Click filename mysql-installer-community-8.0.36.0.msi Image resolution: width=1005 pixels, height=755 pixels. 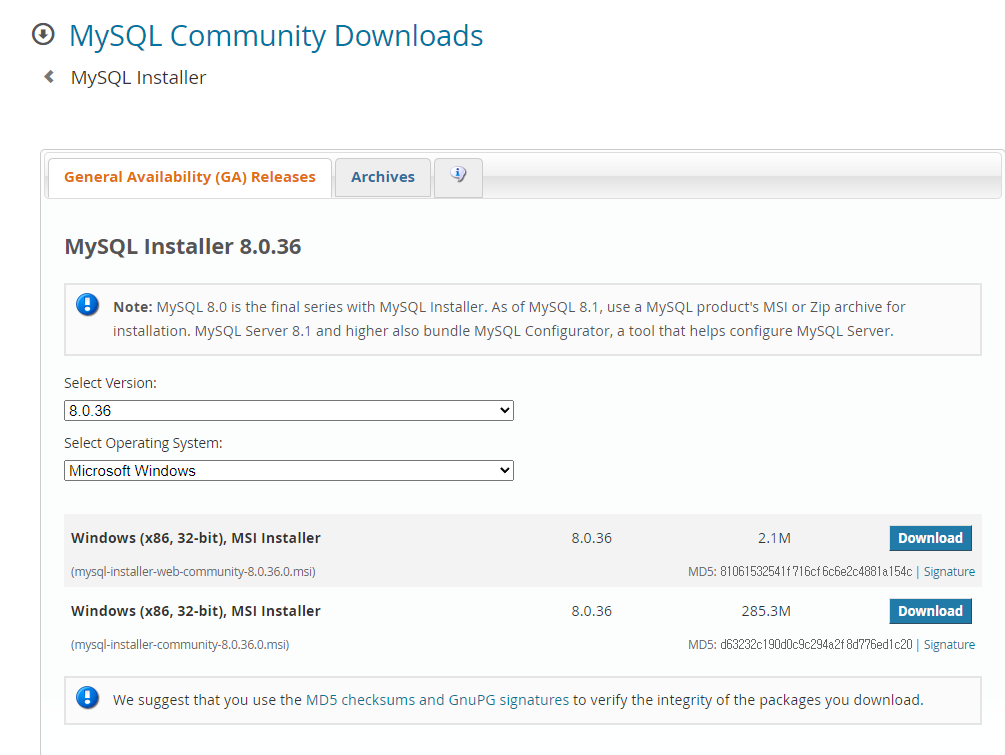pos(180,645)
